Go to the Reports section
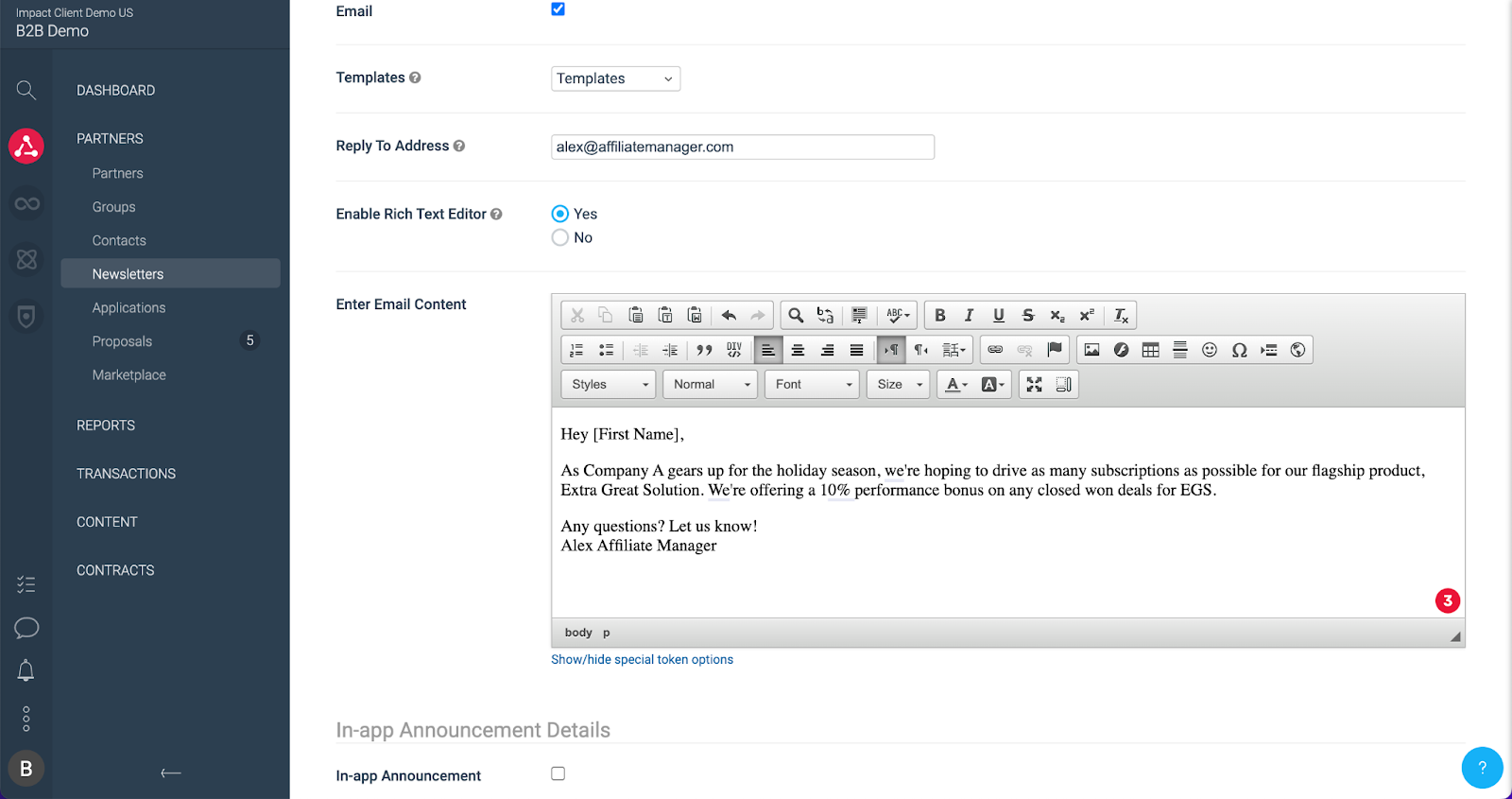The width and height of the screenshot is (1512, 799). coord(106,426)
